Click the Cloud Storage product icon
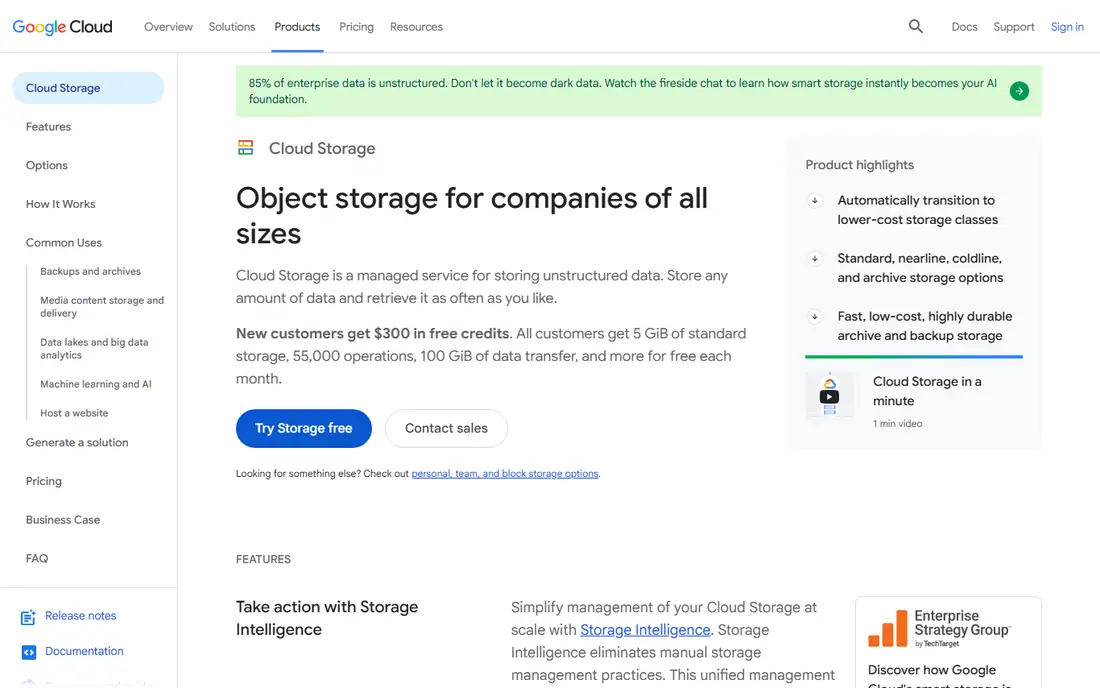1100x688 pixels. [x=245, y=148]
